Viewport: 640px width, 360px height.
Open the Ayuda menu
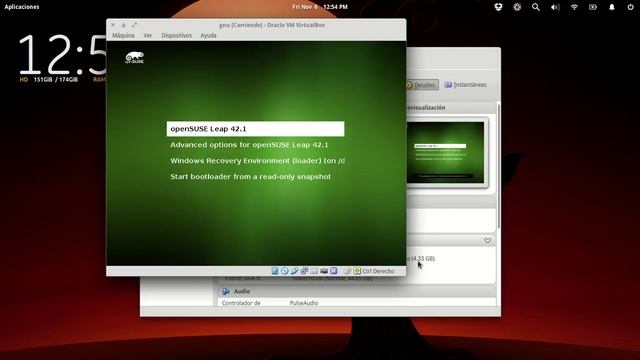[208, 36]
